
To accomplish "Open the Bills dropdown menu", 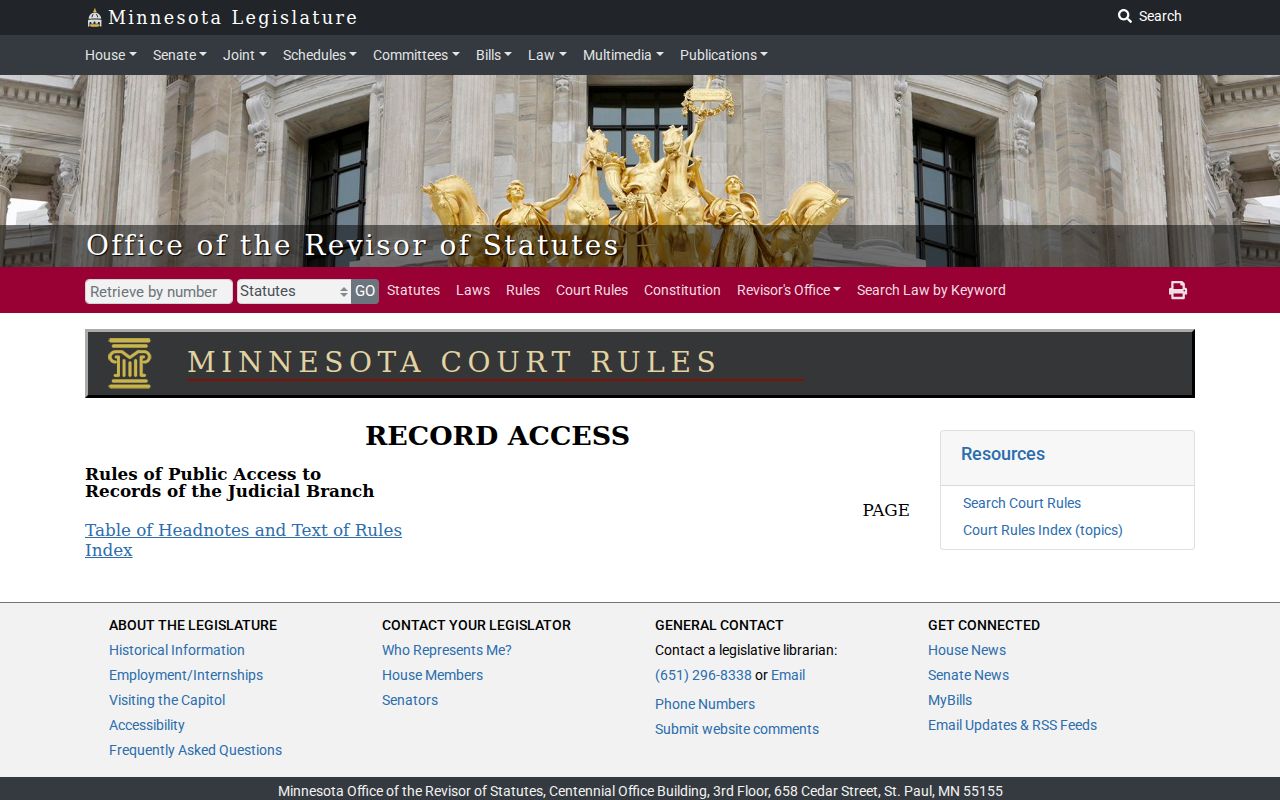I will [493, 55].
